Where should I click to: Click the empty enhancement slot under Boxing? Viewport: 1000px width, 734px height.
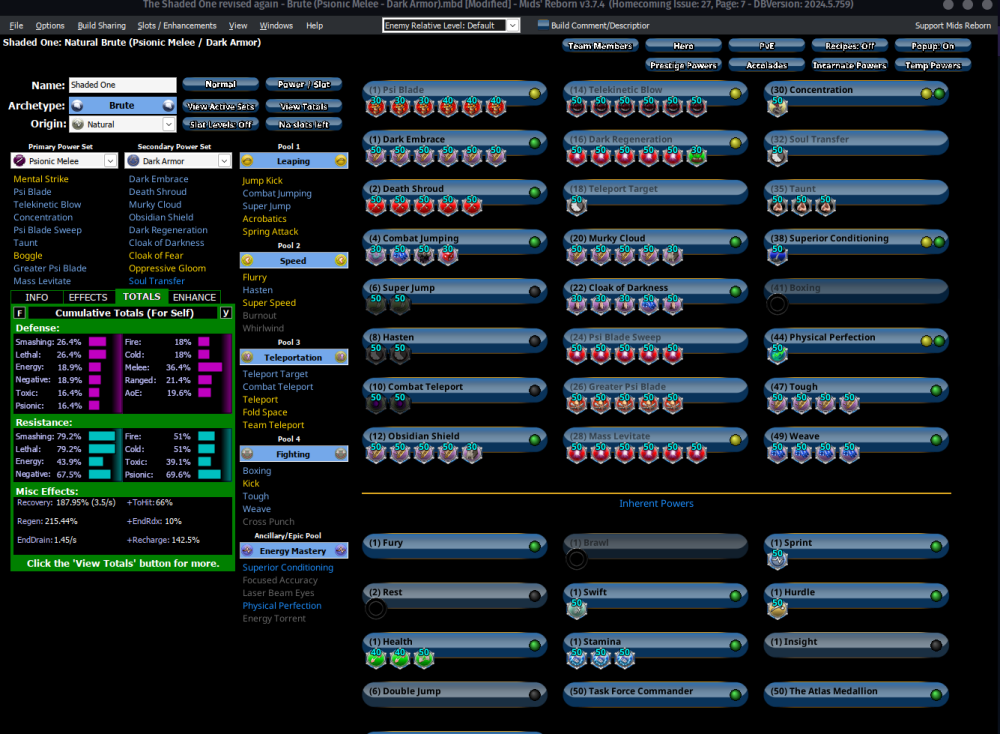click(x=777, y=305)
